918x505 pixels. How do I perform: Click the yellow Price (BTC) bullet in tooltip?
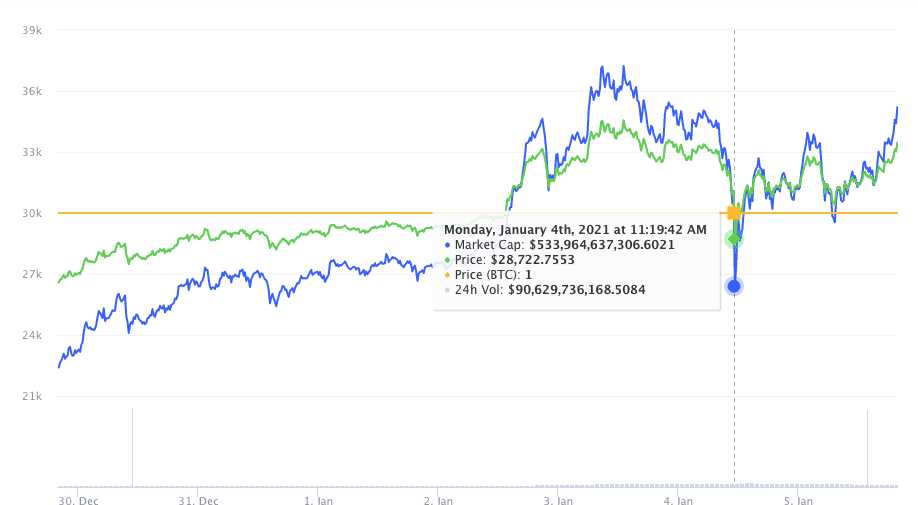pos(448,275)
